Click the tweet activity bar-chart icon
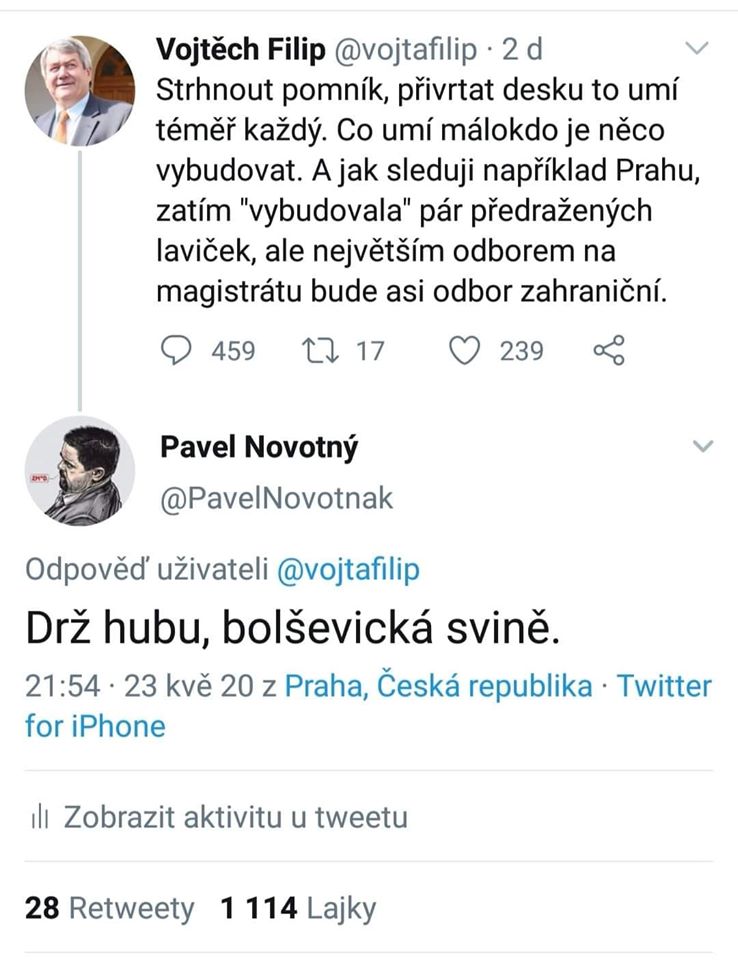 click(40, 817)
